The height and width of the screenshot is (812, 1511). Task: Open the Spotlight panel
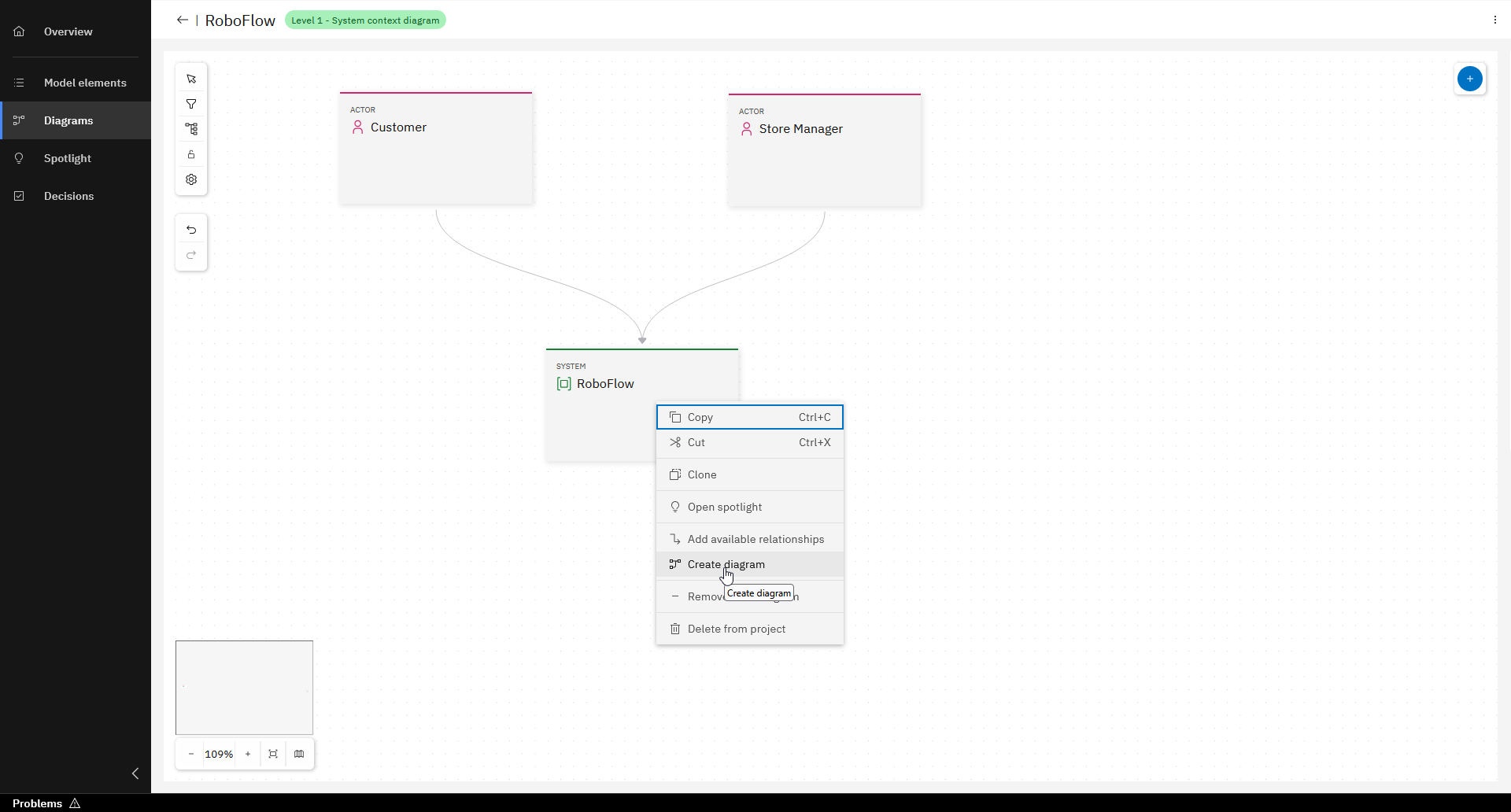[x=68, y=158]
